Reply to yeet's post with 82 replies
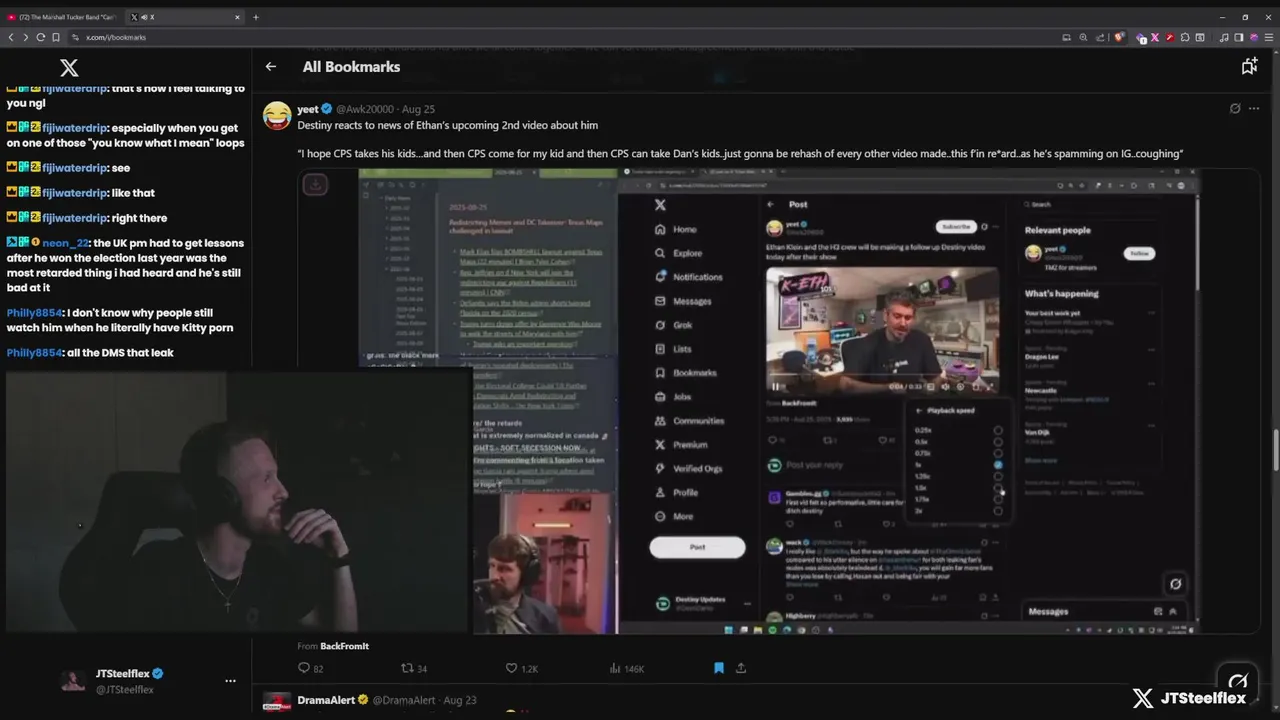The width and height of the screenshot is (1280, 720). click(310, 668)
